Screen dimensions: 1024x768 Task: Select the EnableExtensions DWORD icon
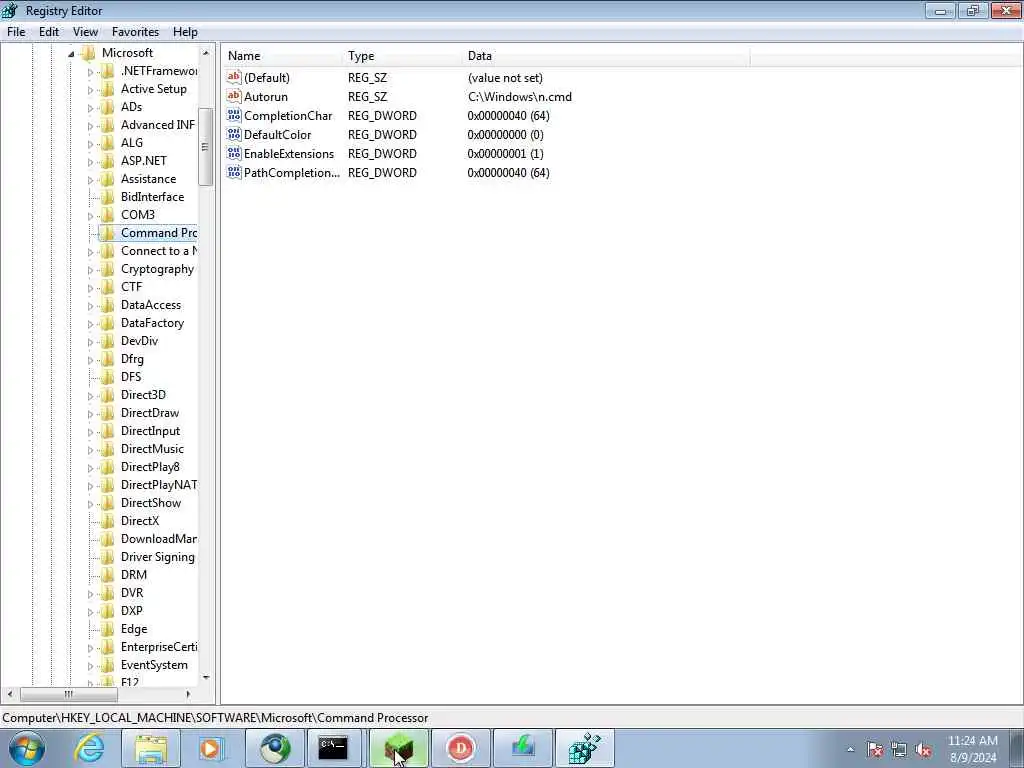(234, 153)
